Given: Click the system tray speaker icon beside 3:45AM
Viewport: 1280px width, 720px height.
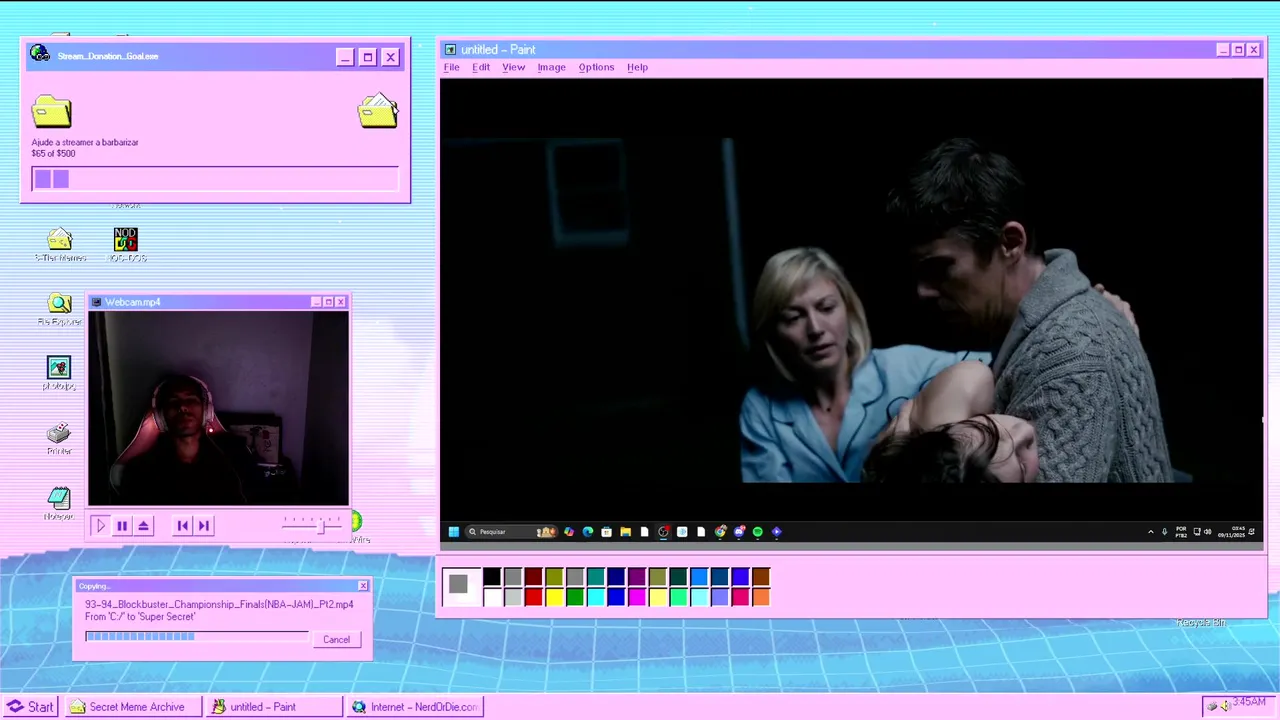Looking at the screenshot, I should (1224, 706).
